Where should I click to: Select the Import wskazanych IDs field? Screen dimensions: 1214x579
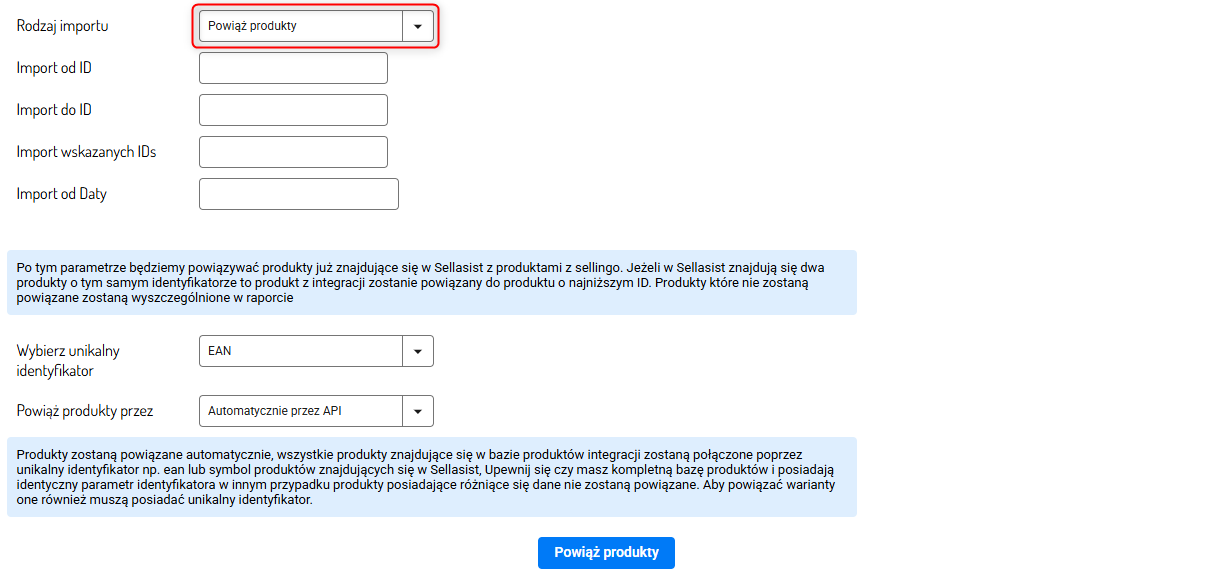pyautogui.click(x=293, y=152)
